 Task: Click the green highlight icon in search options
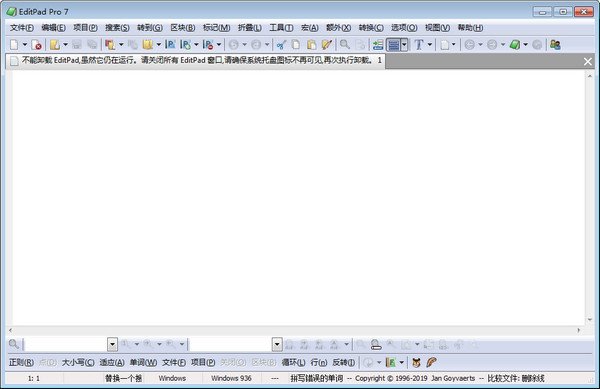390,362
